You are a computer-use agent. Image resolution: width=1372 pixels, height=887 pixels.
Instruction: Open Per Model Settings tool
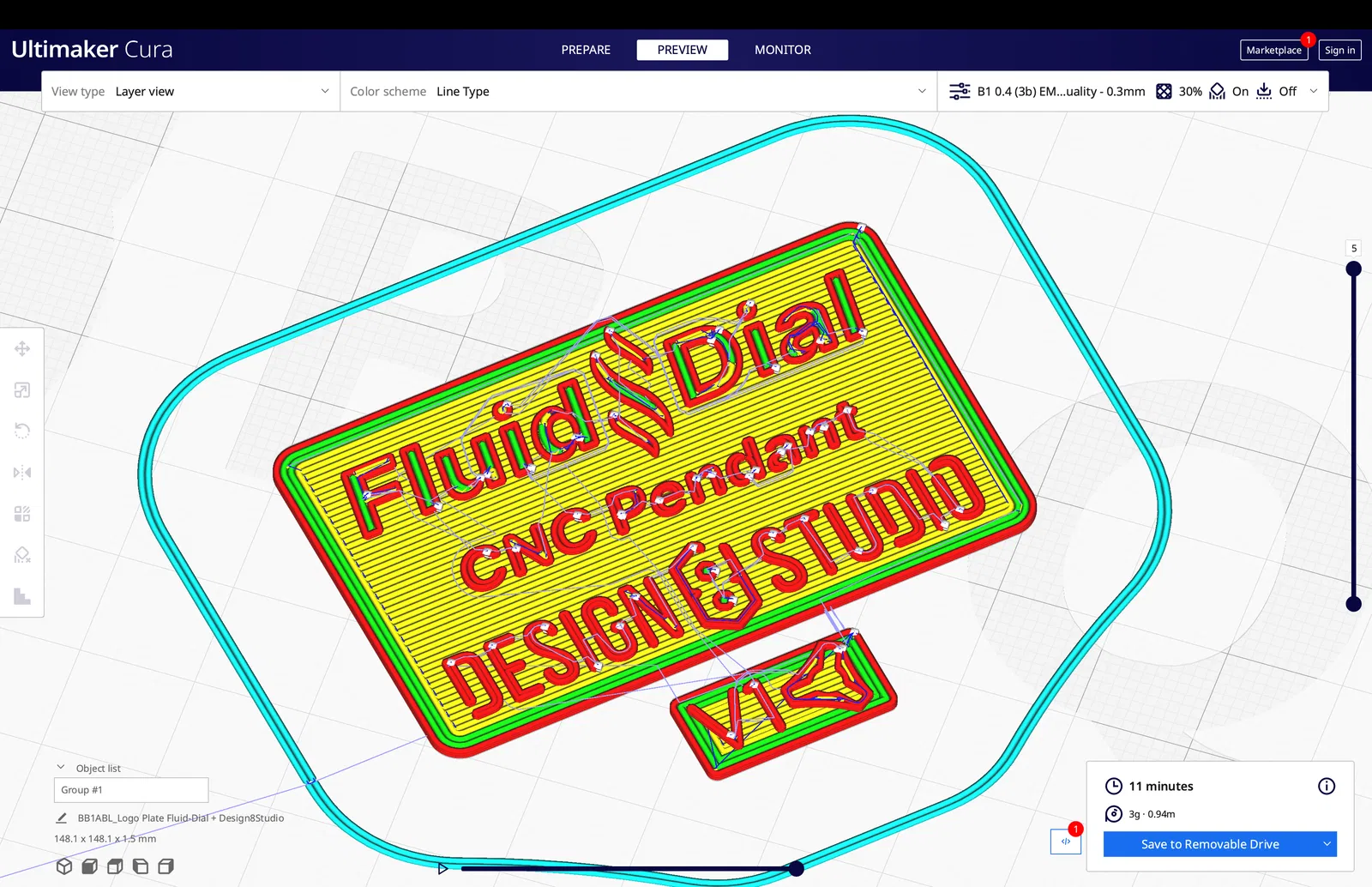(22, 514)
